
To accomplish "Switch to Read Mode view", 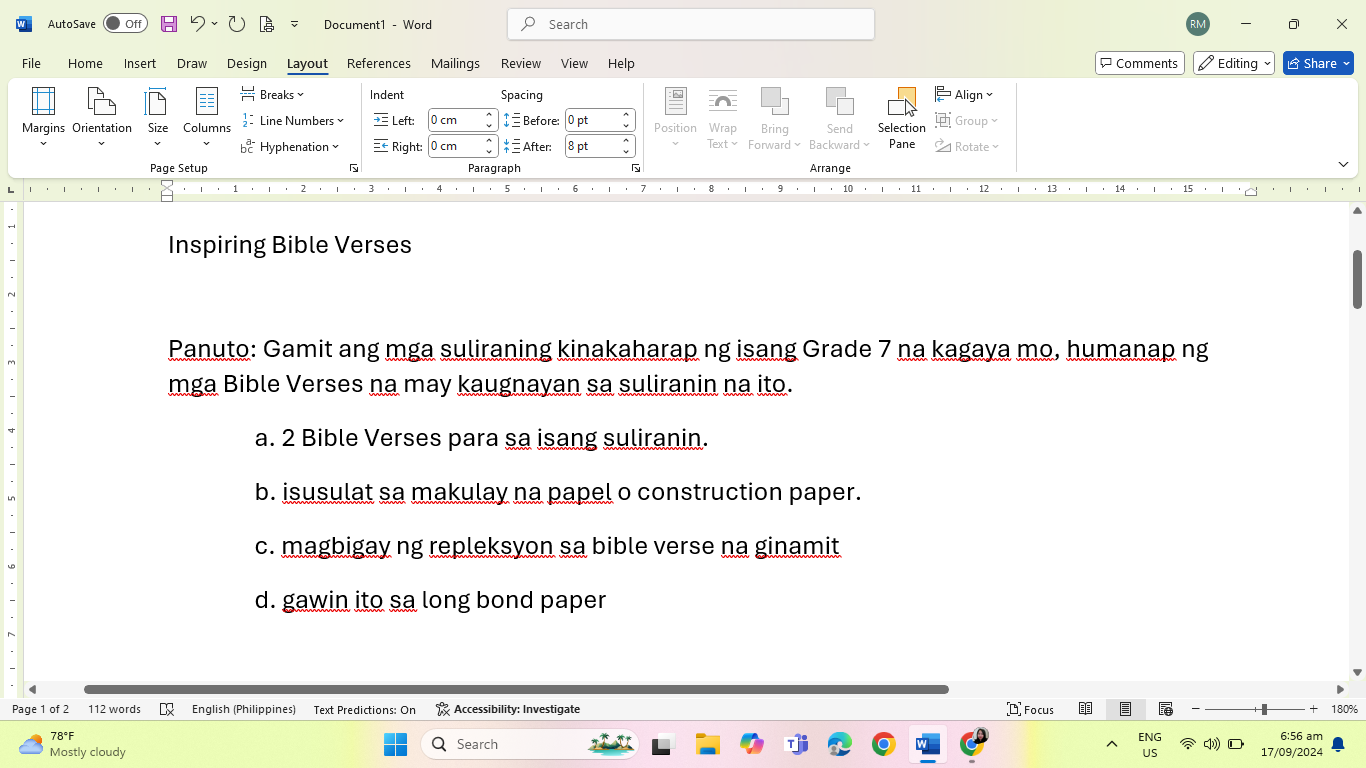I will pos(1085,709).
